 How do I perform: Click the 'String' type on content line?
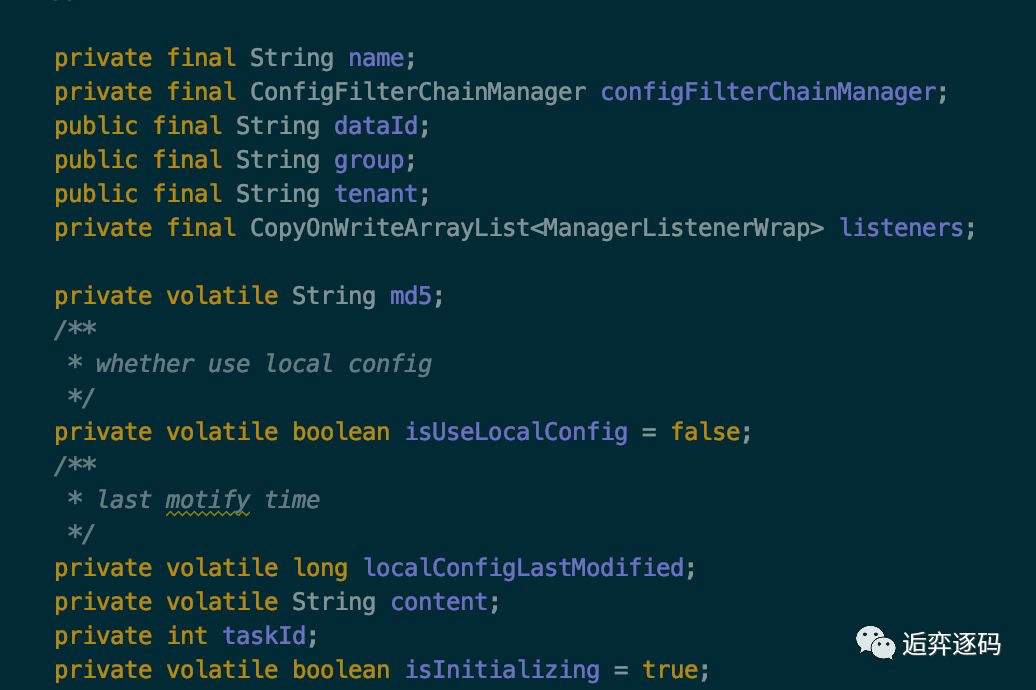click(x=334, y=602)
